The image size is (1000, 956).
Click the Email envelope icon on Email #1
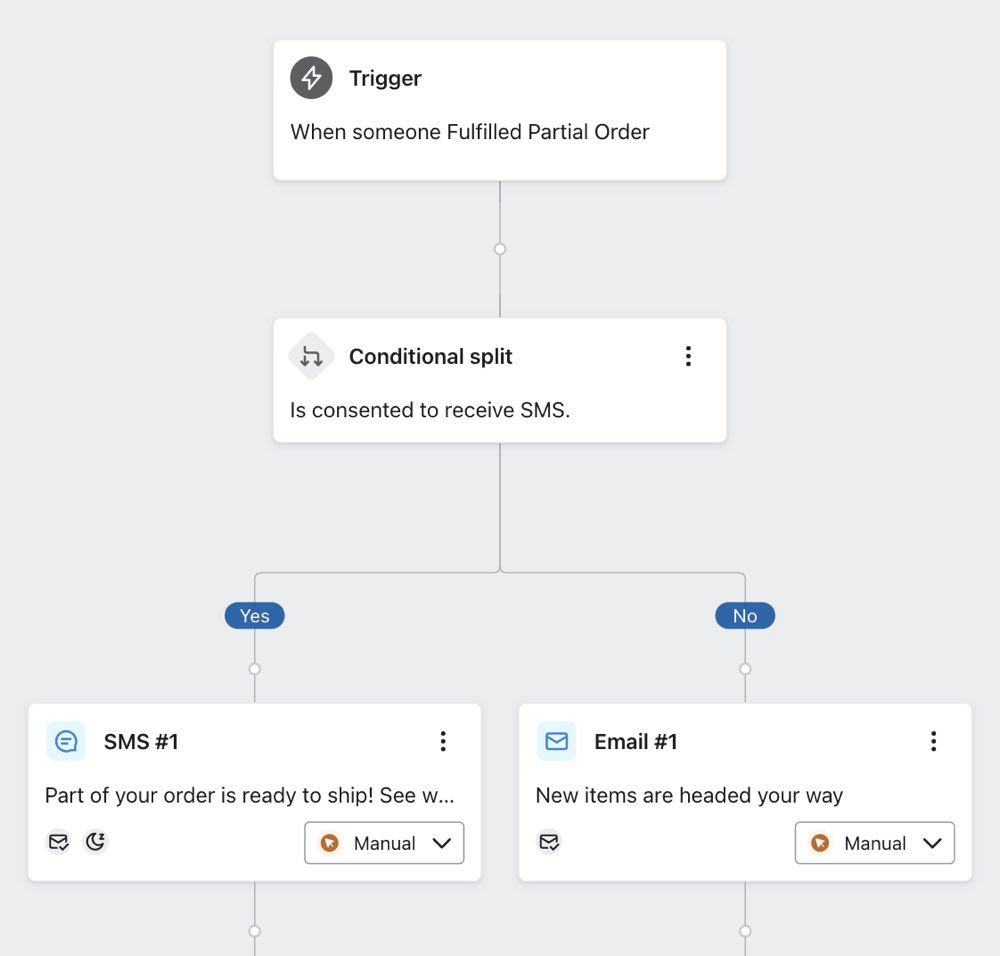(x=557, y=741)
